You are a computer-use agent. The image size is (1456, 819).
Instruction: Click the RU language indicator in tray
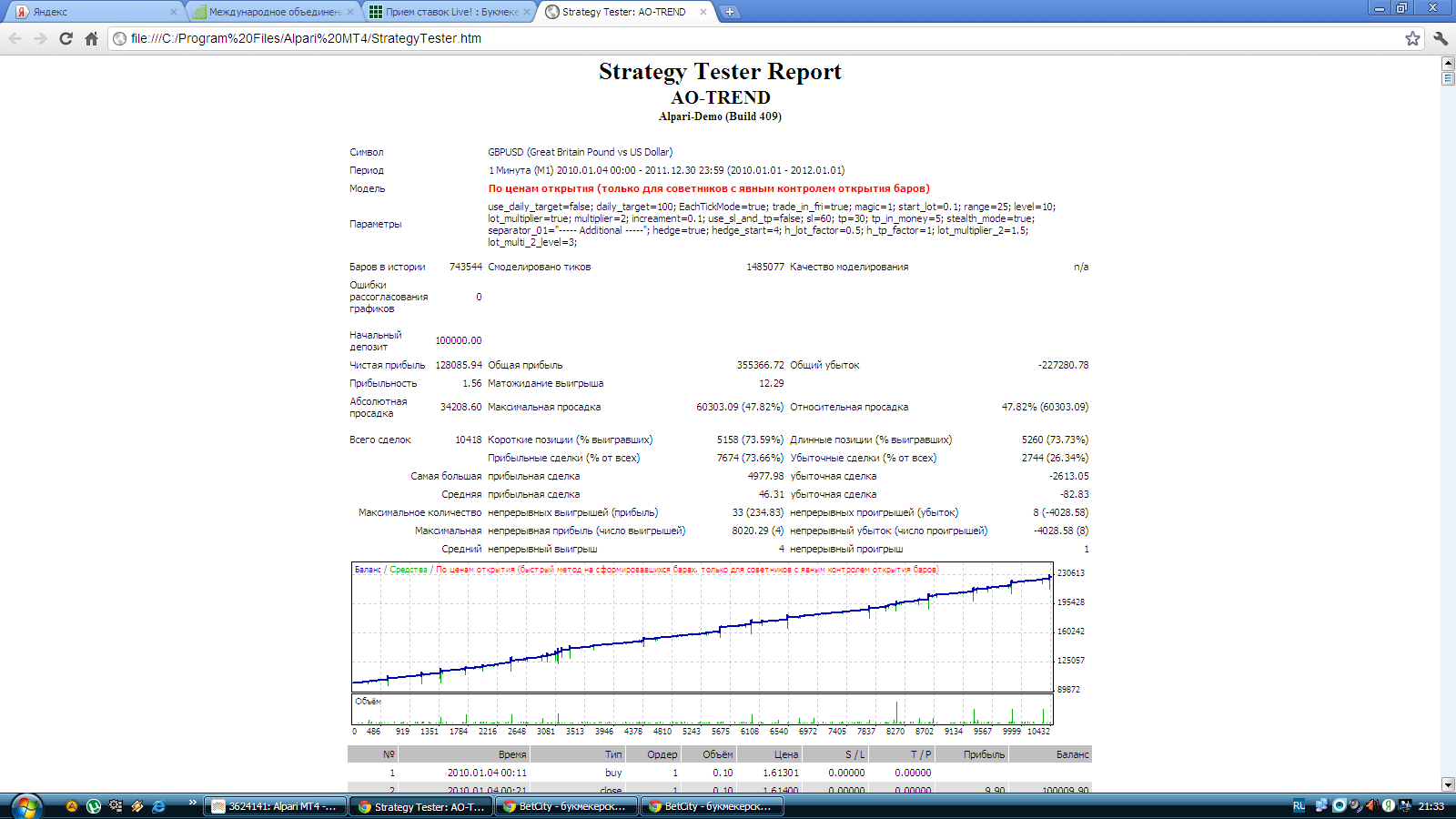coord(1299,806)
